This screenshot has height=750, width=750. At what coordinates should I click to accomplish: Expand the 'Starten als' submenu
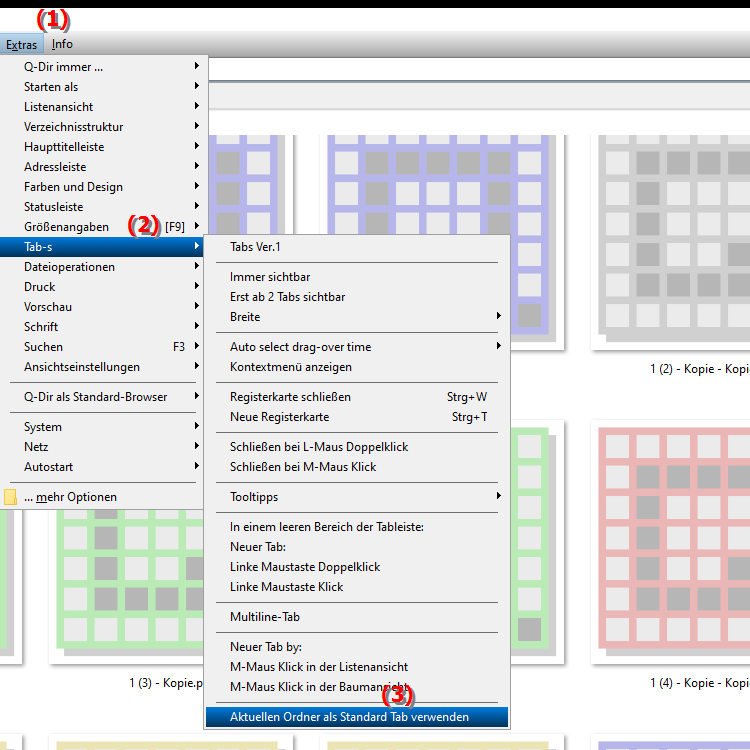(103, 87)
